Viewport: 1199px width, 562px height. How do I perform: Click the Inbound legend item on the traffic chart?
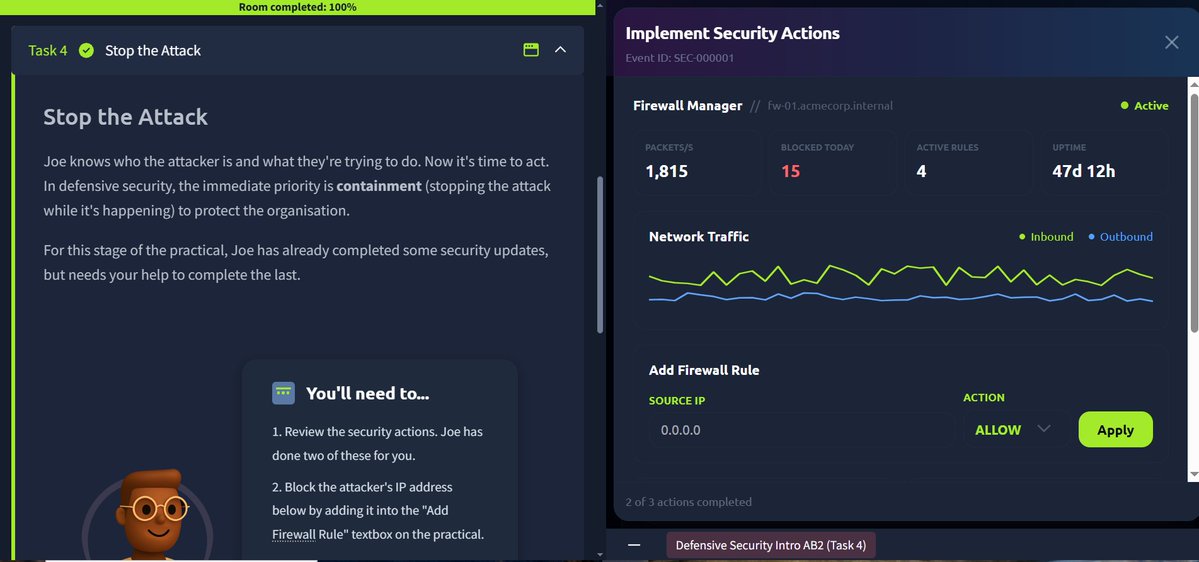coord(1046,237)
